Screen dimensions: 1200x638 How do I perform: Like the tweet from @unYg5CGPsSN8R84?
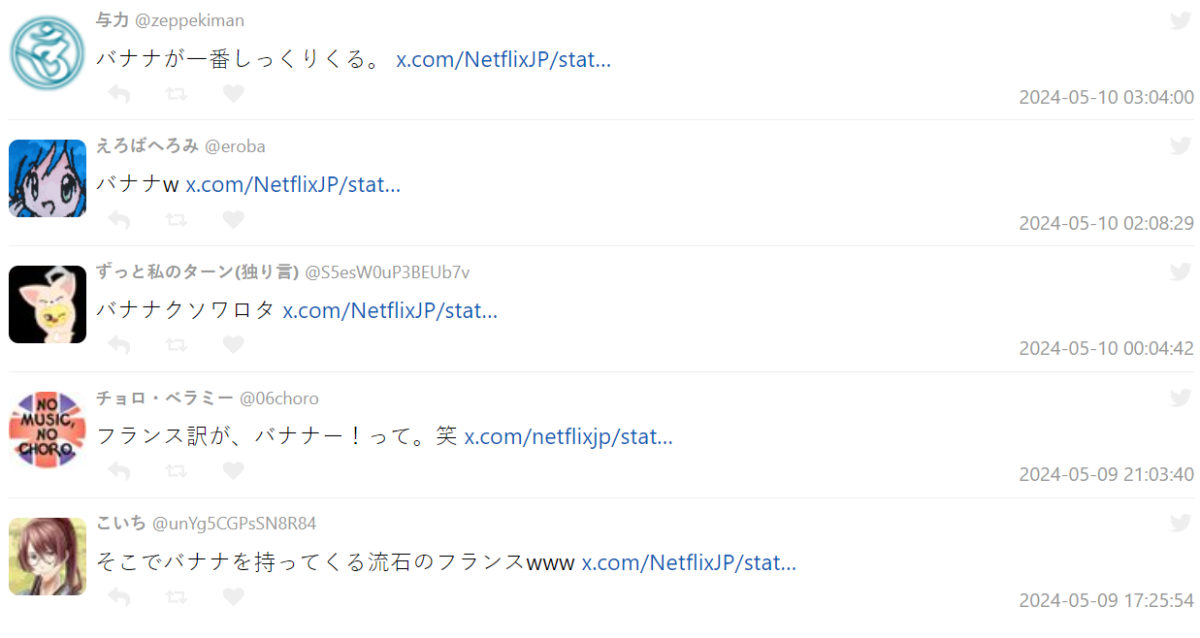click(233, 597)
